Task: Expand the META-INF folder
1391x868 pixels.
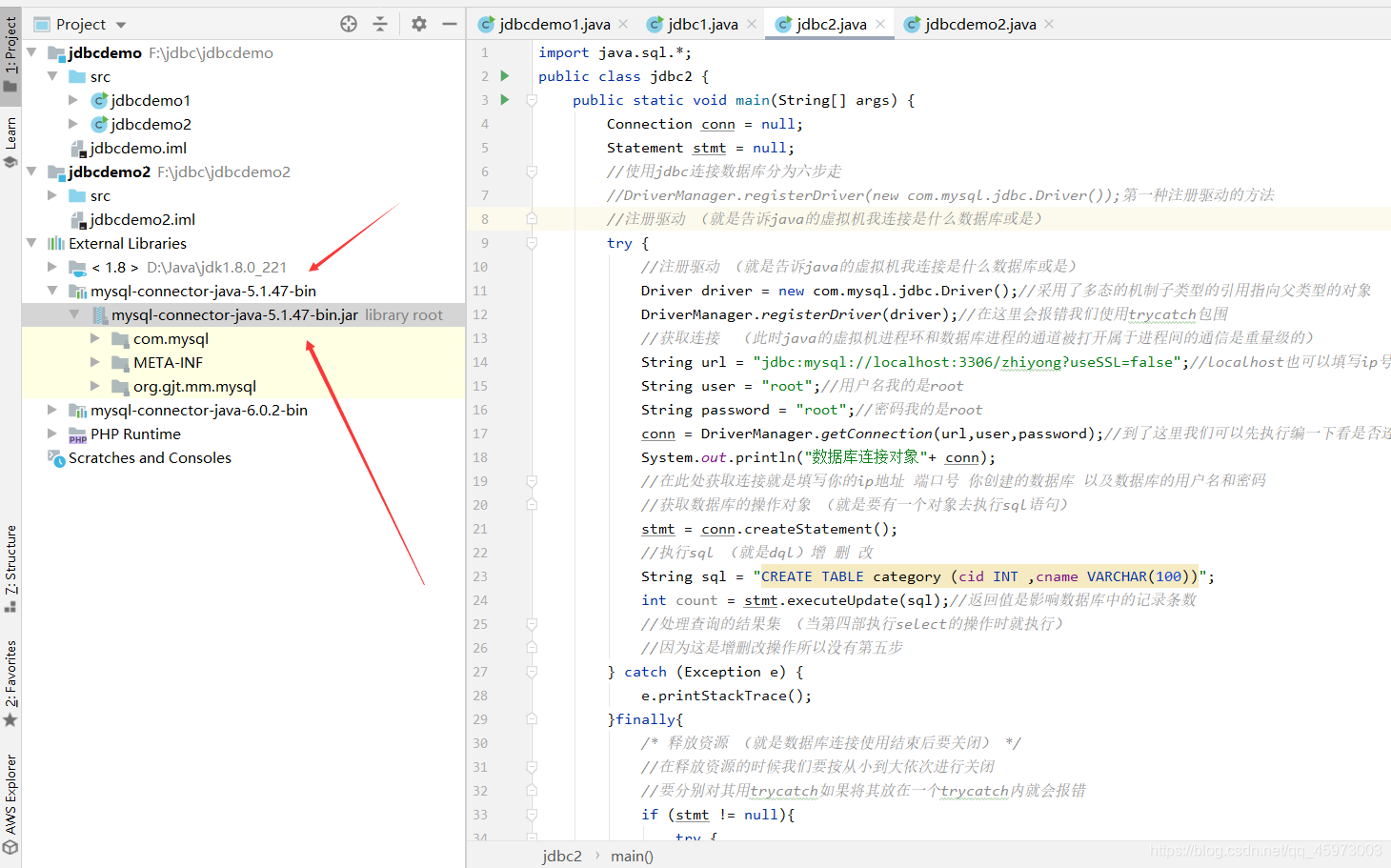Action: coord(94,362)
